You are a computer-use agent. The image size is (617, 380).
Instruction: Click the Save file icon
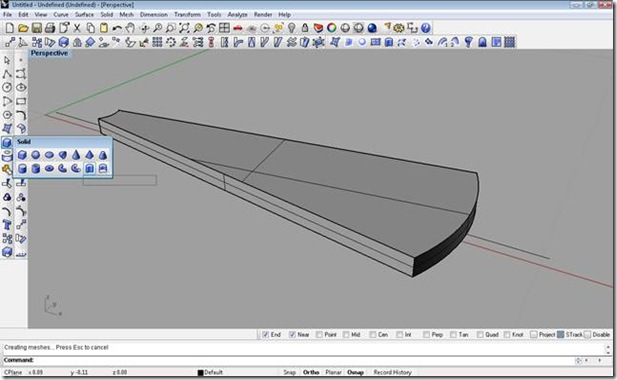tap(37, 28)
